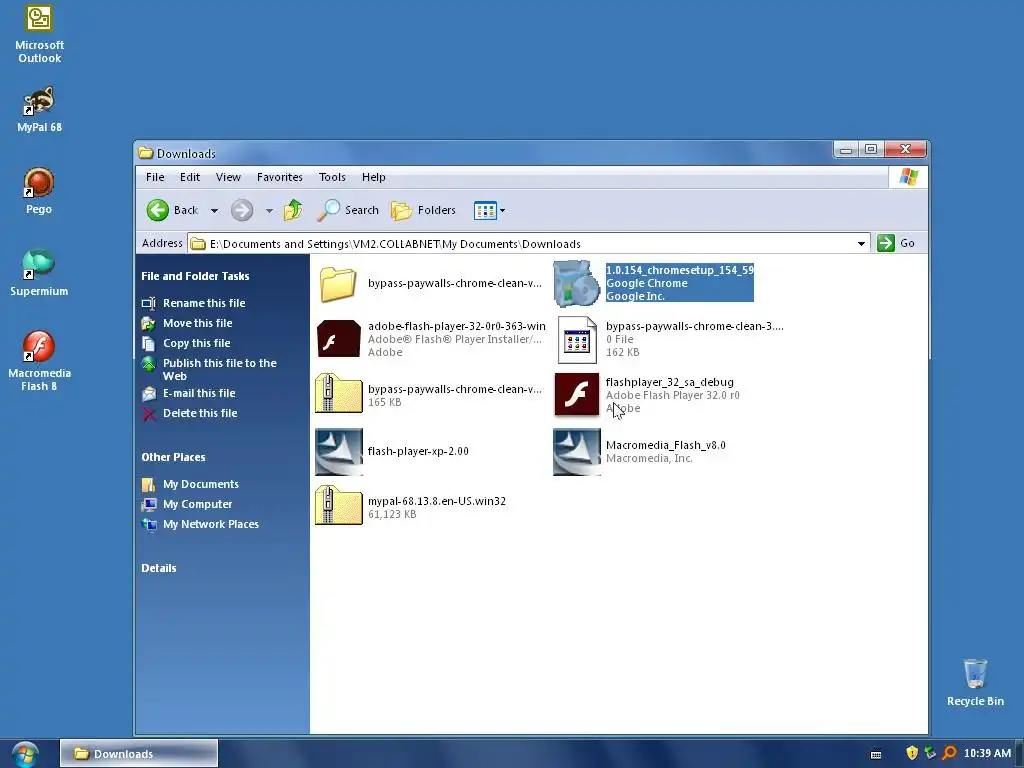This screenshot has width=1024, height=768.
Task: Click Downloads taskbar button
Action: [x=139, y=754]
